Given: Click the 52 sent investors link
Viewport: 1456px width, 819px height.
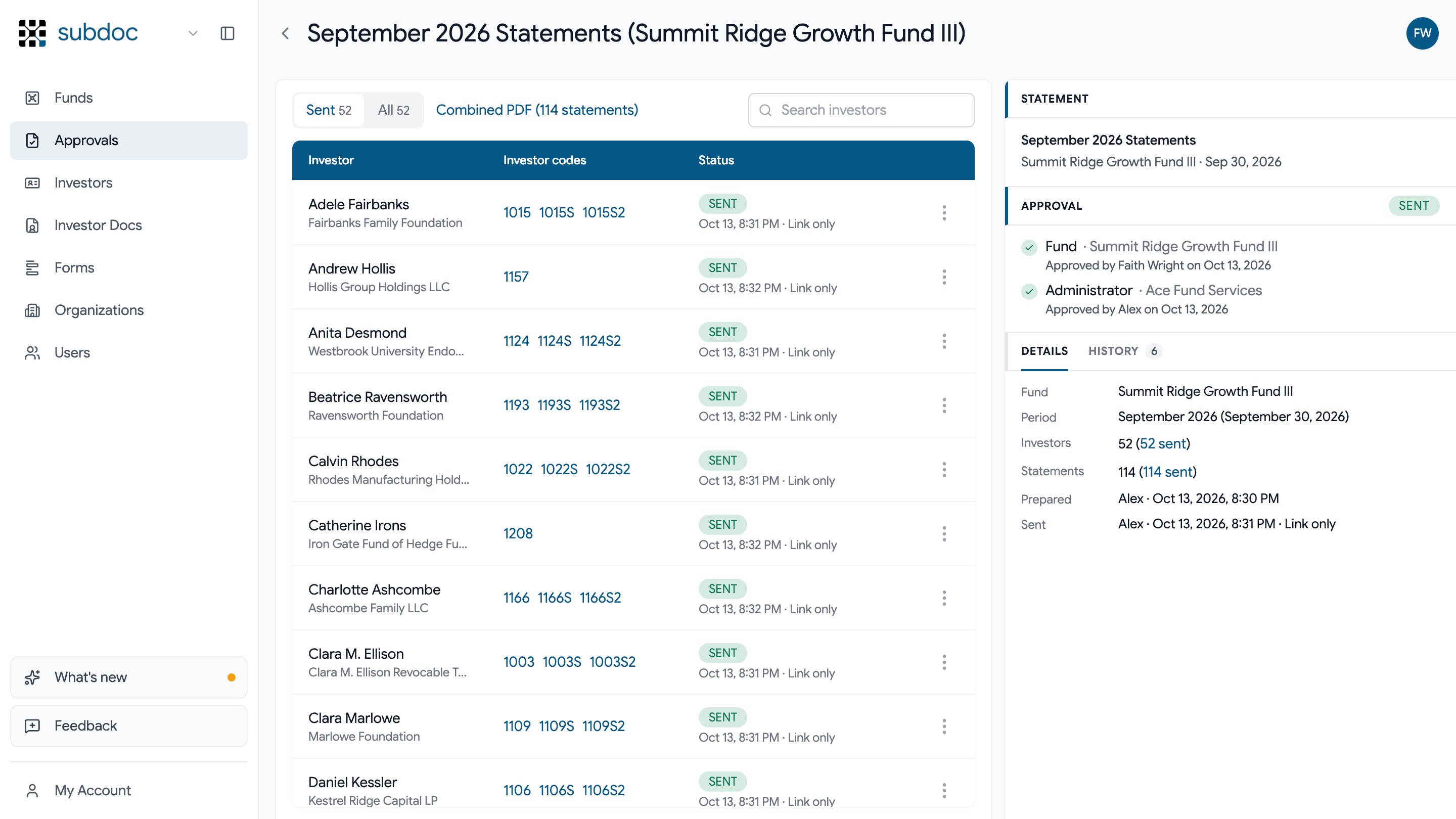Looking at the screenshot, I should (1163, 443).
